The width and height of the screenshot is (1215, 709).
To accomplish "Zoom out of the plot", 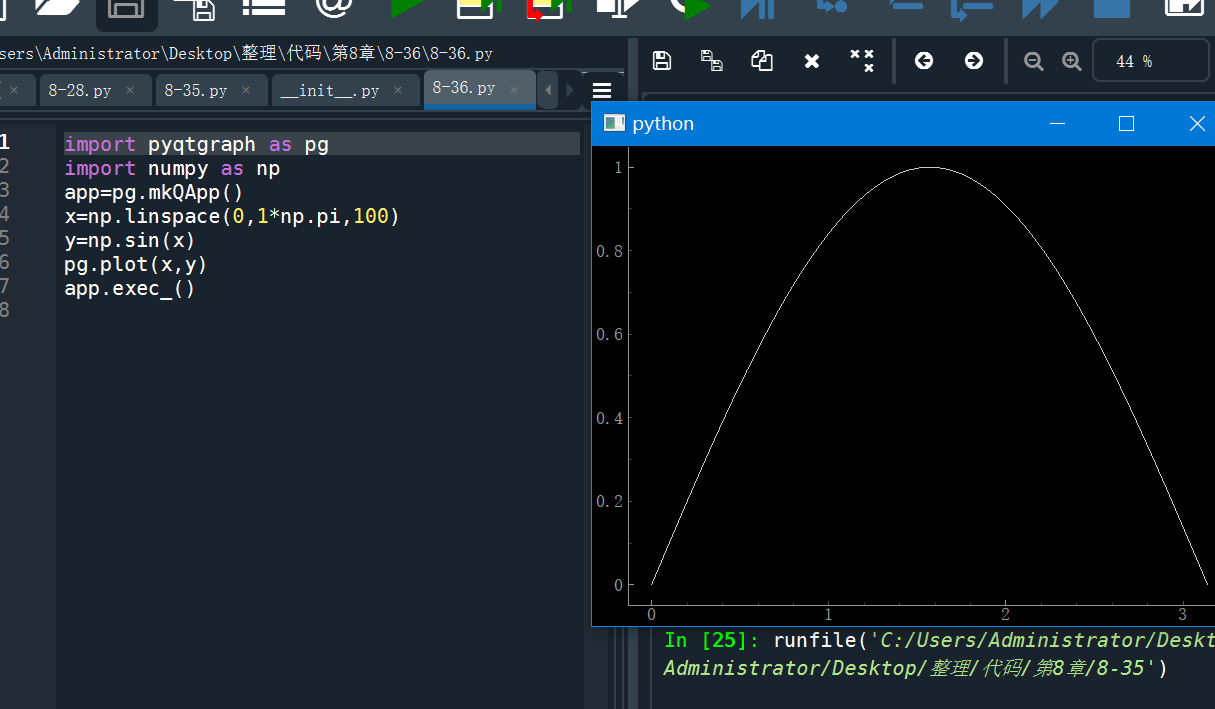I will pos(1034,61).
